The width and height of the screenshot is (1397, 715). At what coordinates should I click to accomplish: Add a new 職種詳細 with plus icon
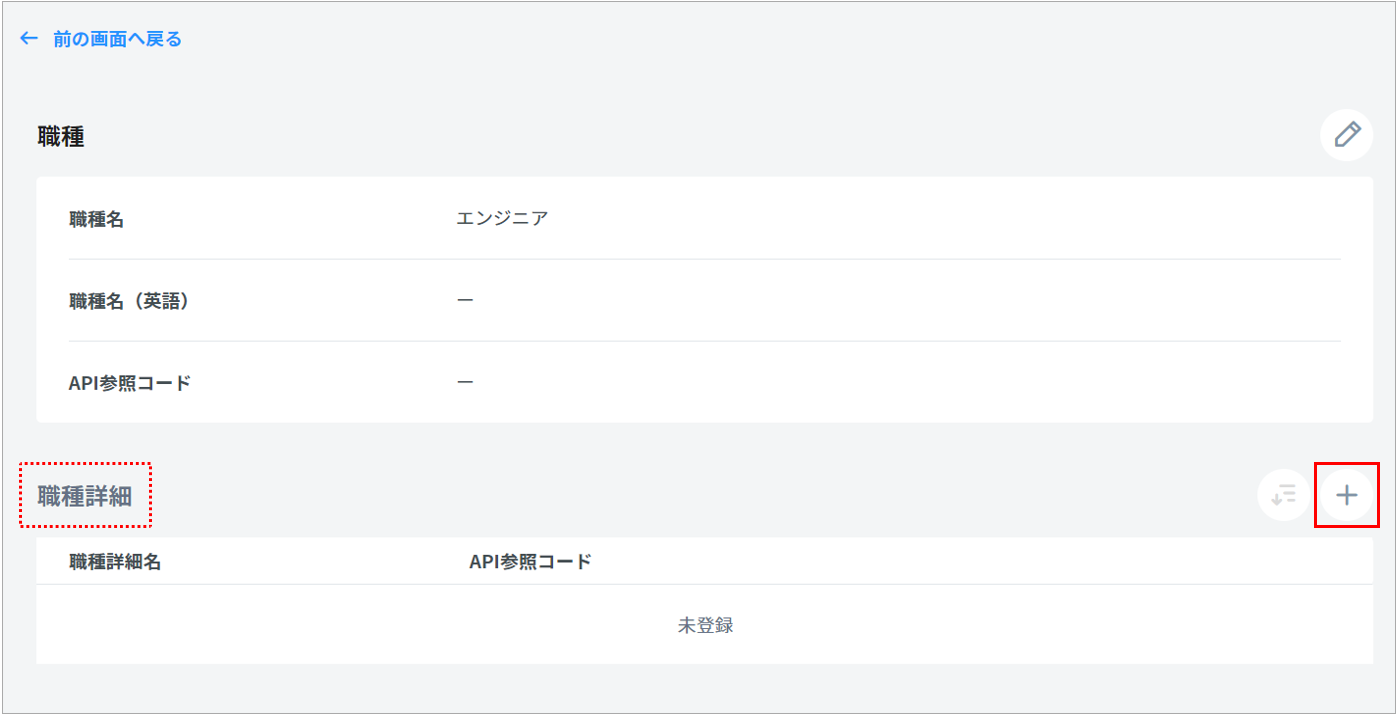(x=1347, y=495)
